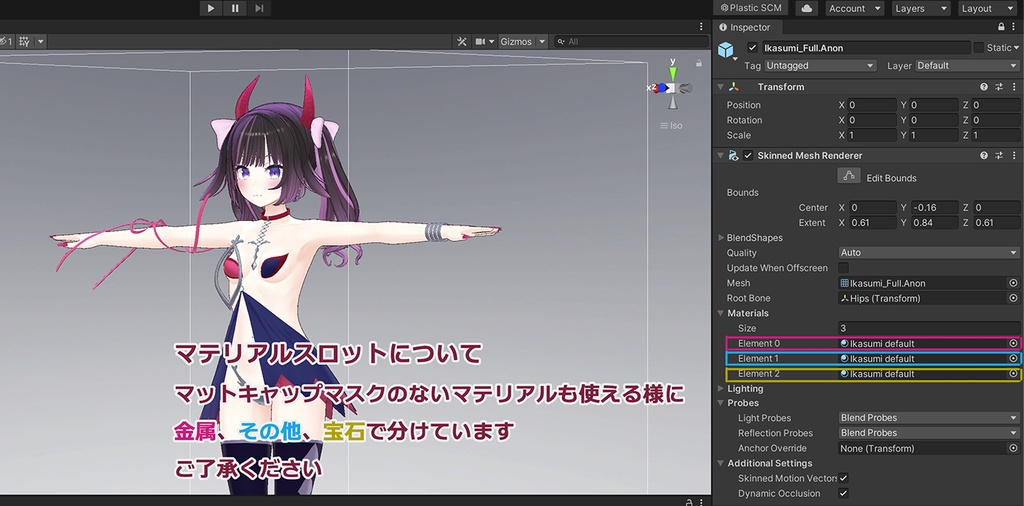Image resolution: width=1024 pixels, height=506 pixels.
Task: Open Scene view three-dot options menu
Action: [x=701, y=27]
